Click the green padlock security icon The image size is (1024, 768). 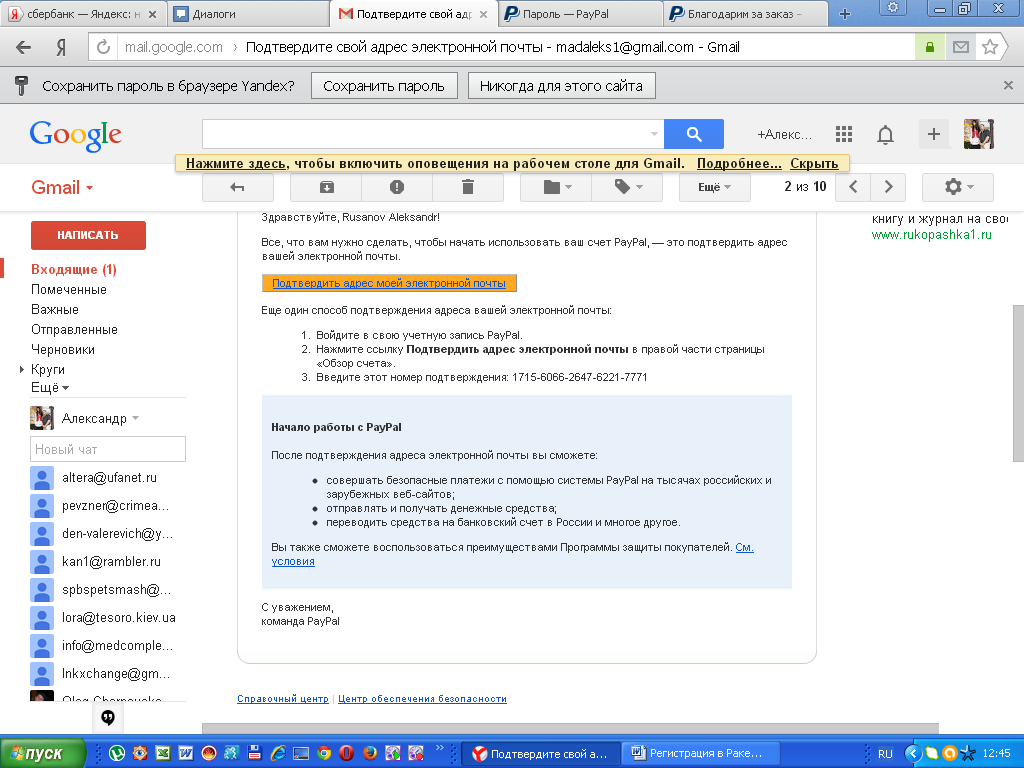[929, 47]
